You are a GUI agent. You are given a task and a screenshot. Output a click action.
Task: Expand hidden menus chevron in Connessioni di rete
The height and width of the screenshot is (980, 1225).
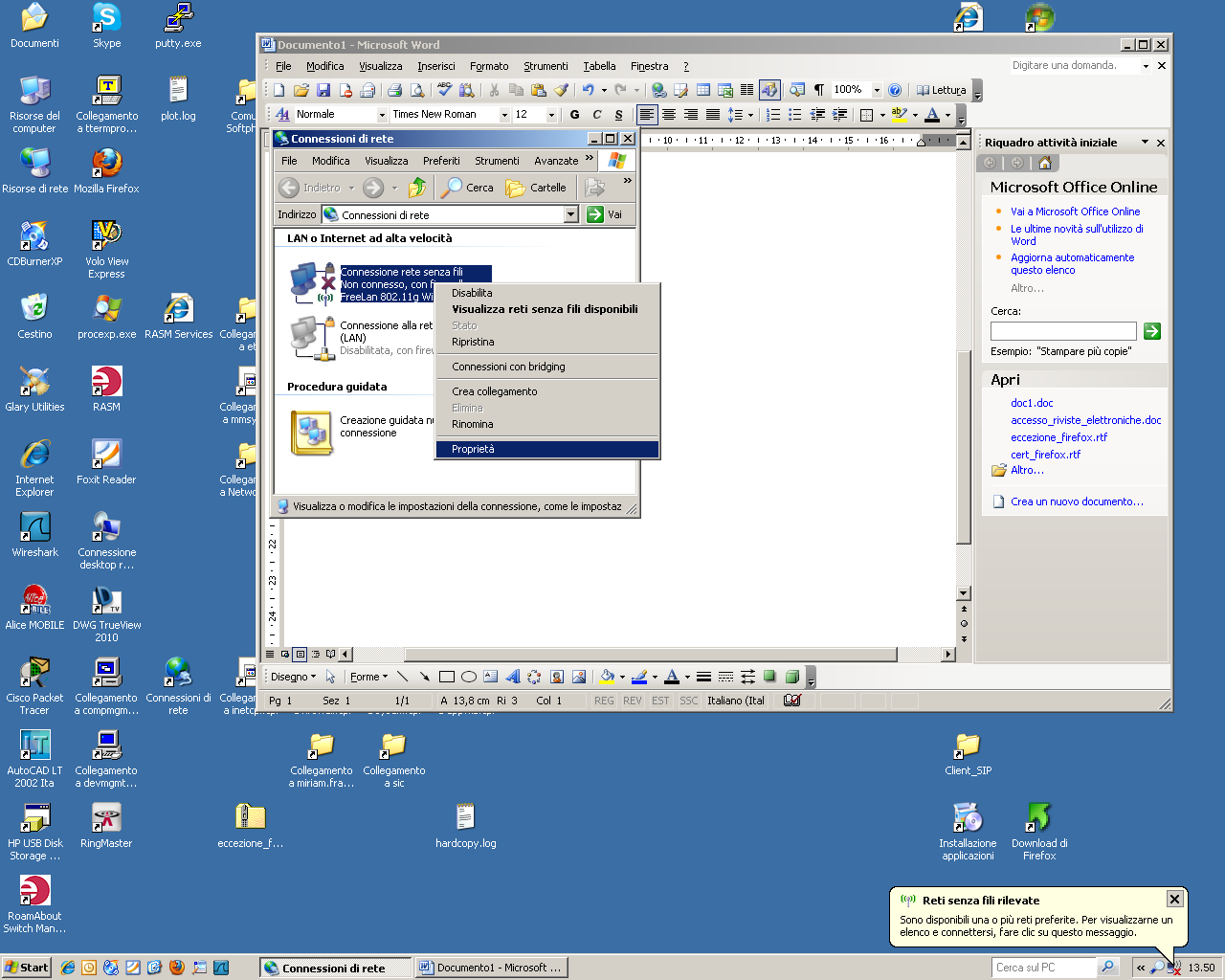pos(590,159)
